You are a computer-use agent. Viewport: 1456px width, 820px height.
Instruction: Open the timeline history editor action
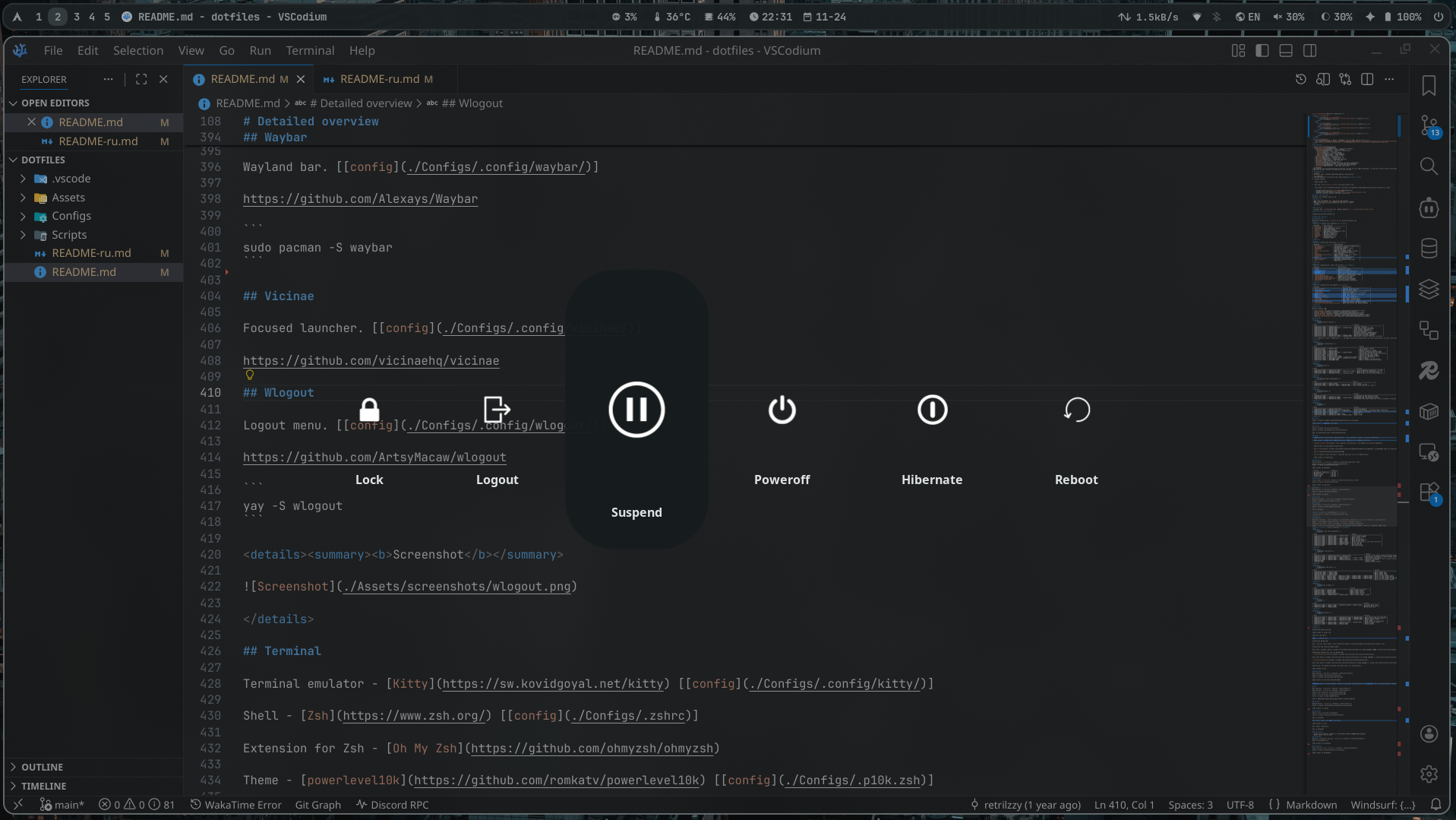click(1300, 79)
